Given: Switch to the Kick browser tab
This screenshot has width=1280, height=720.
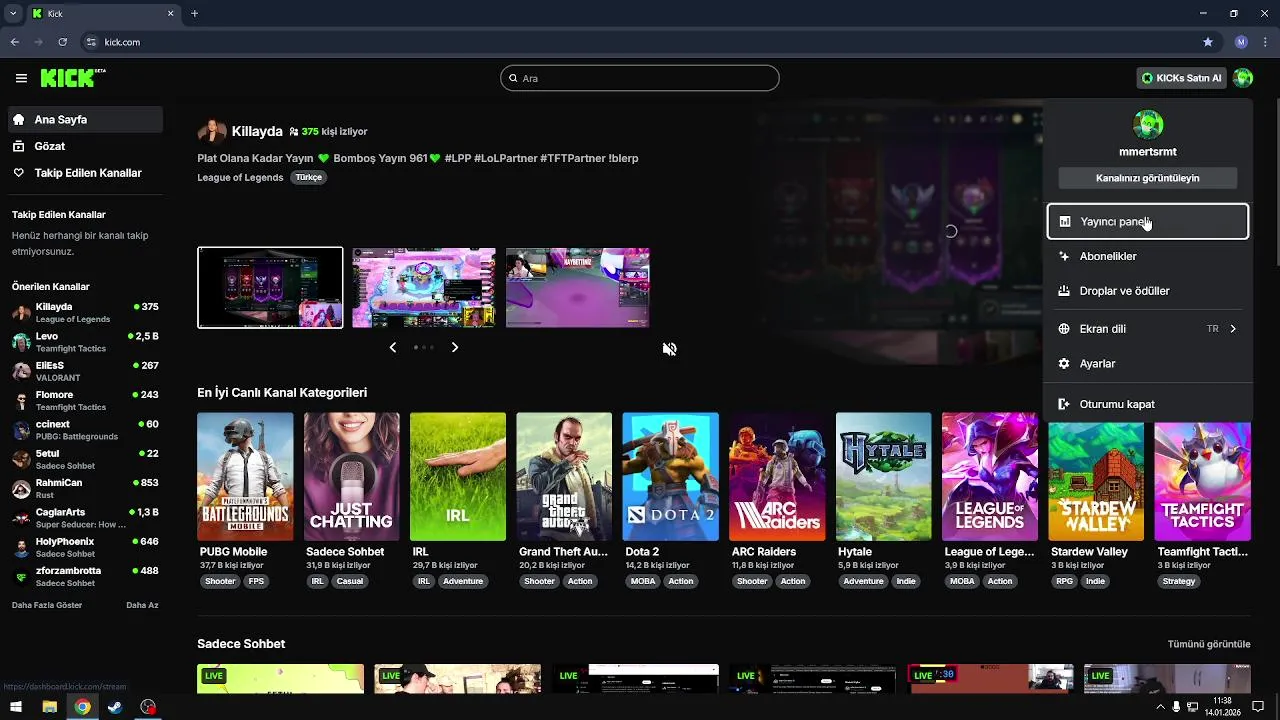Looking at the screenshot, I should coord(103,14).
